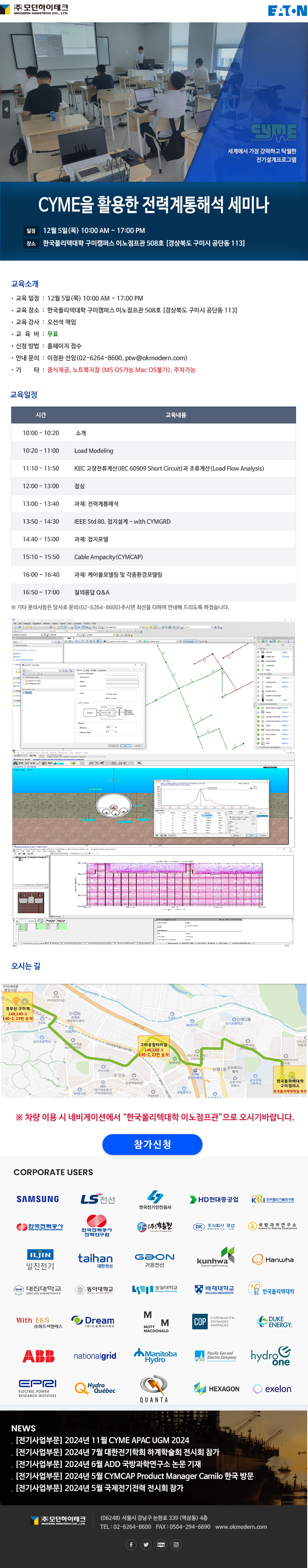
Task: Click the EATON logo in the header
Action: 287,10
